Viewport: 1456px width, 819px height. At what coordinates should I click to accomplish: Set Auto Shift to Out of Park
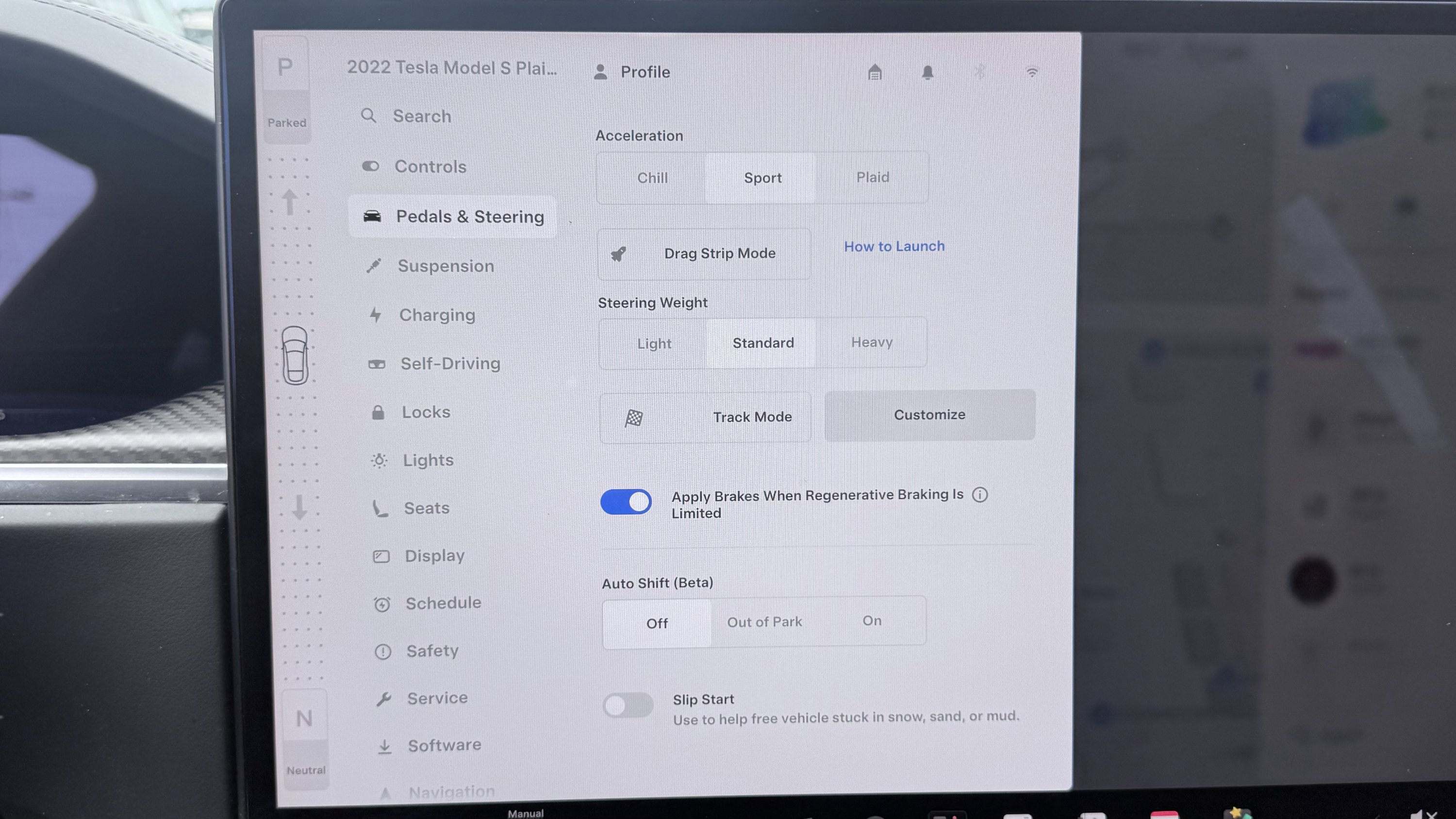(x=764, y=622)
